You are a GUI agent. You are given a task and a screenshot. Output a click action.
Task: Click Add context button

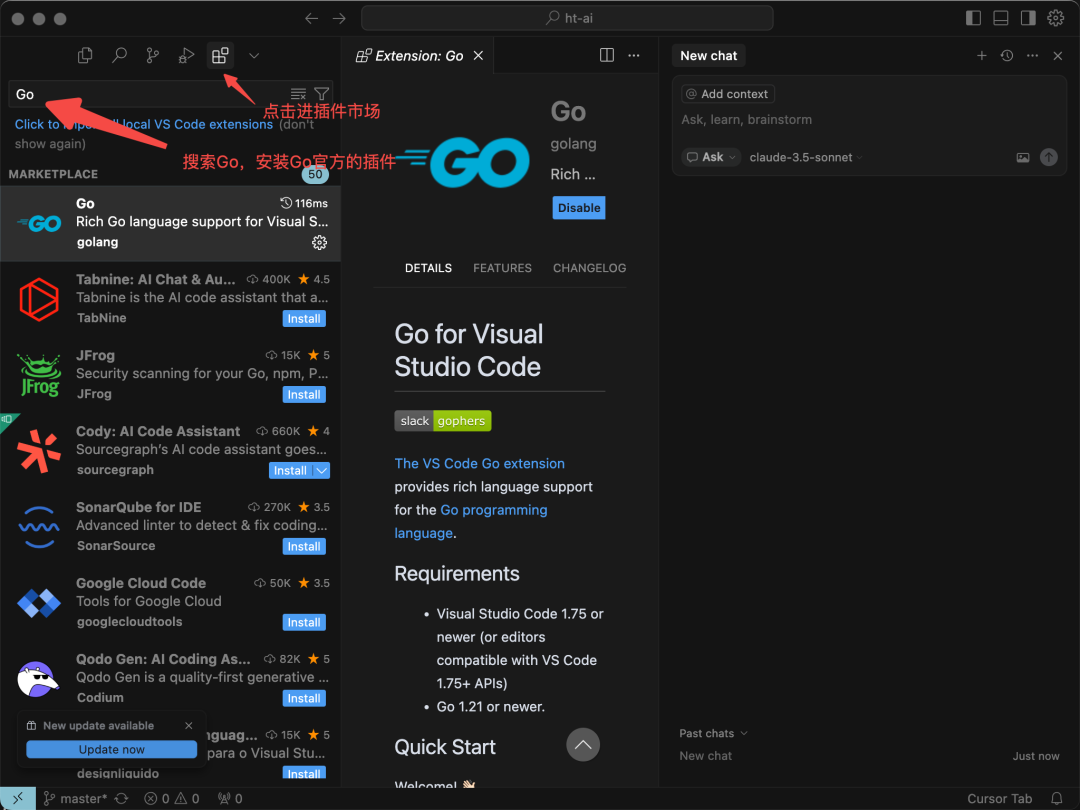pyautogui.click(x=728, y=94)
